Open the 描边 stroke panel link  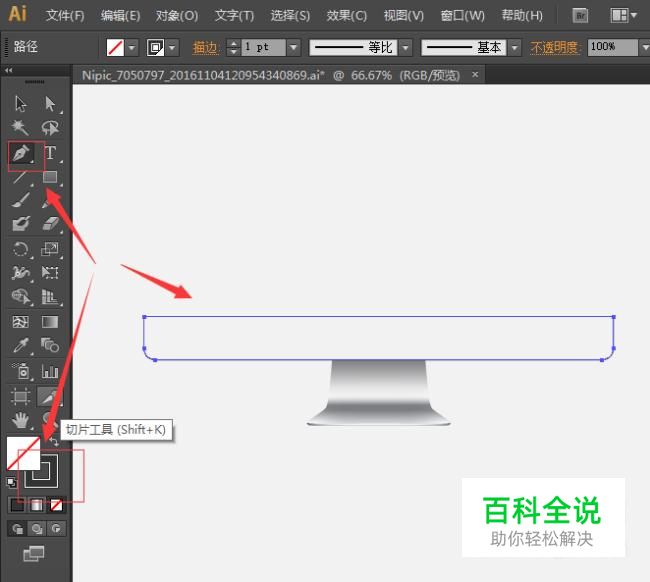205,48
